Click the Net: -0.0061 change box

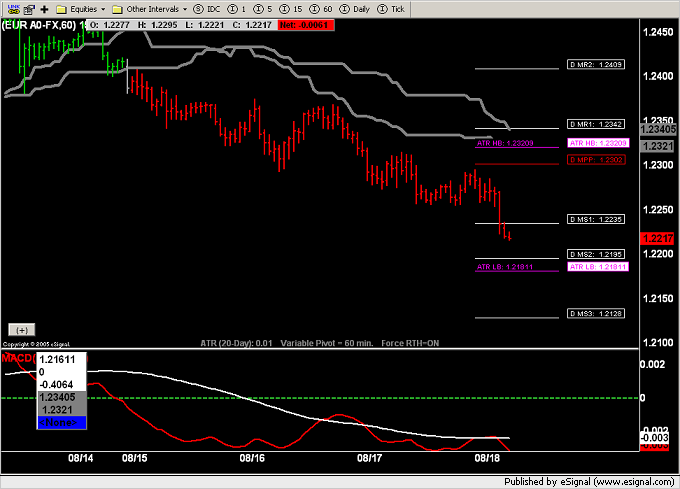coord(306,25)
